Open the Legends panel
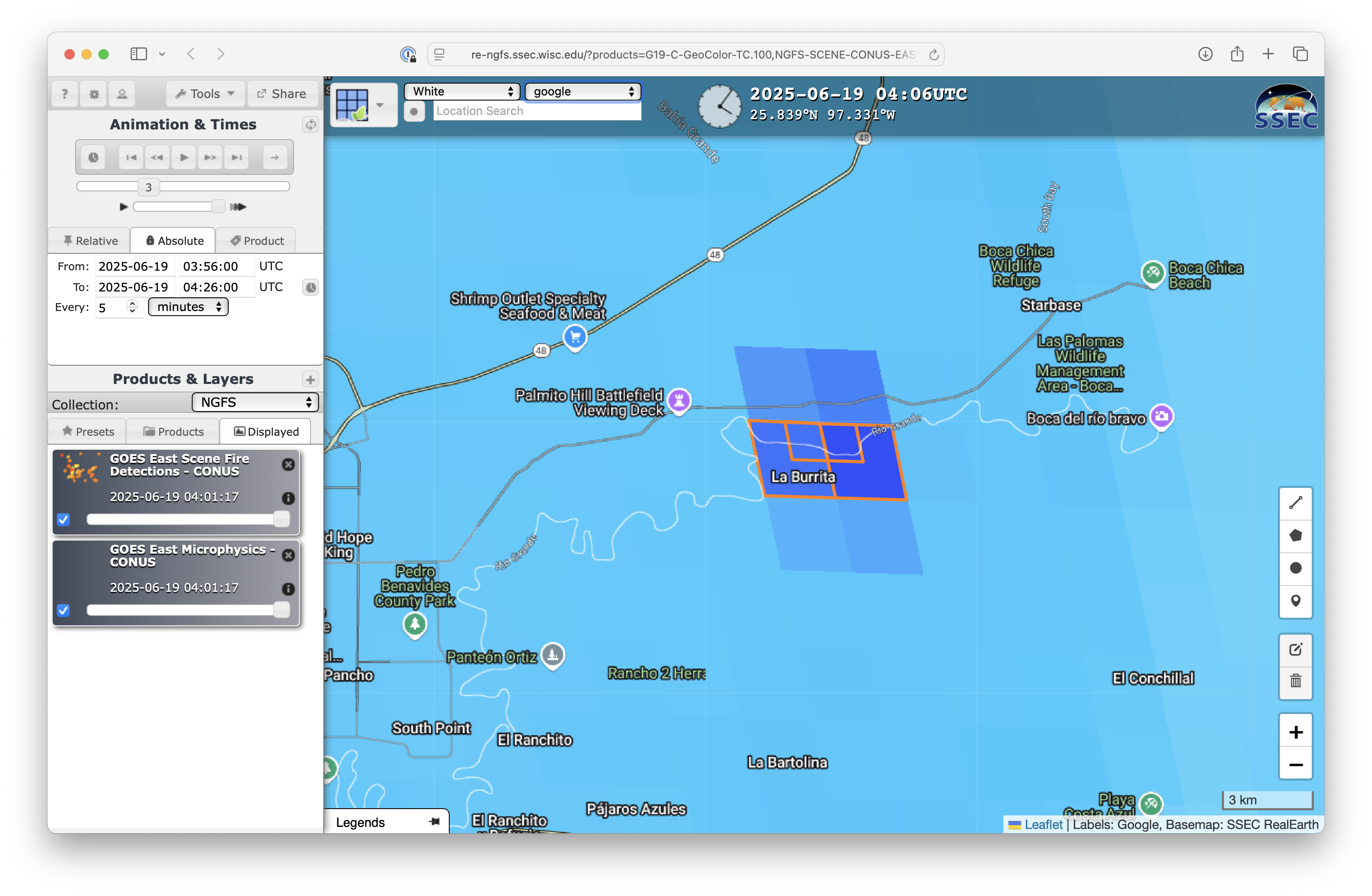The image size is (1372, 896). pyautogui.click(x=387, y=823)
